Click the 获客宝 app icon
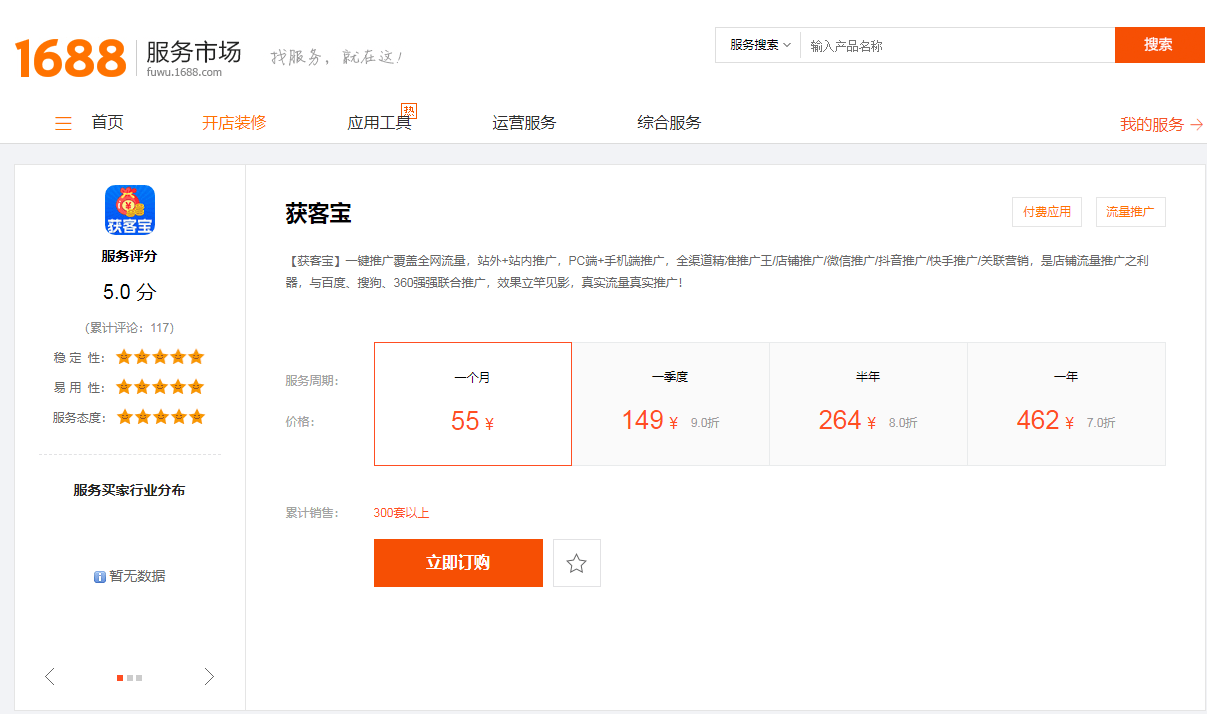 (130, 210)
